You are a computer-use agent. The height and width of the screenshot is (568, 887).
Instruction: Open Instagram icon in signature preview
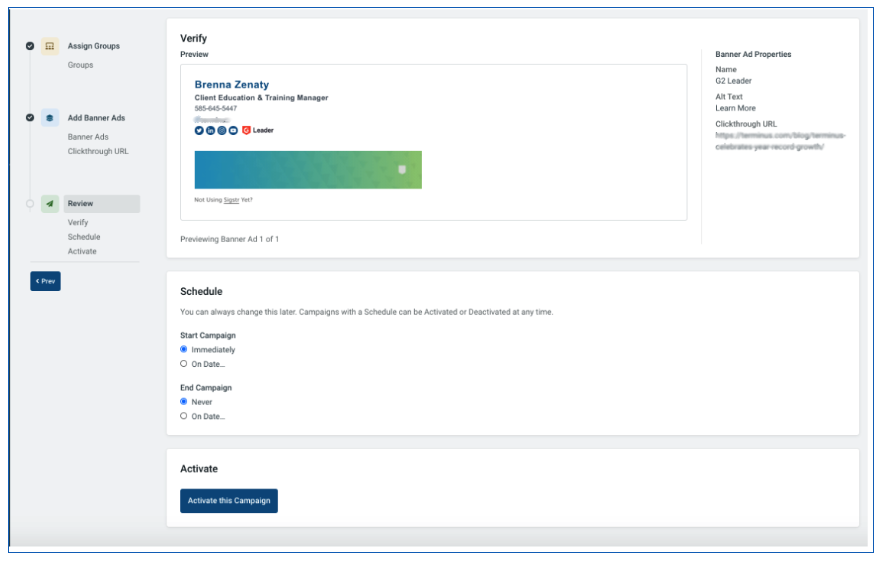(222, 131)
